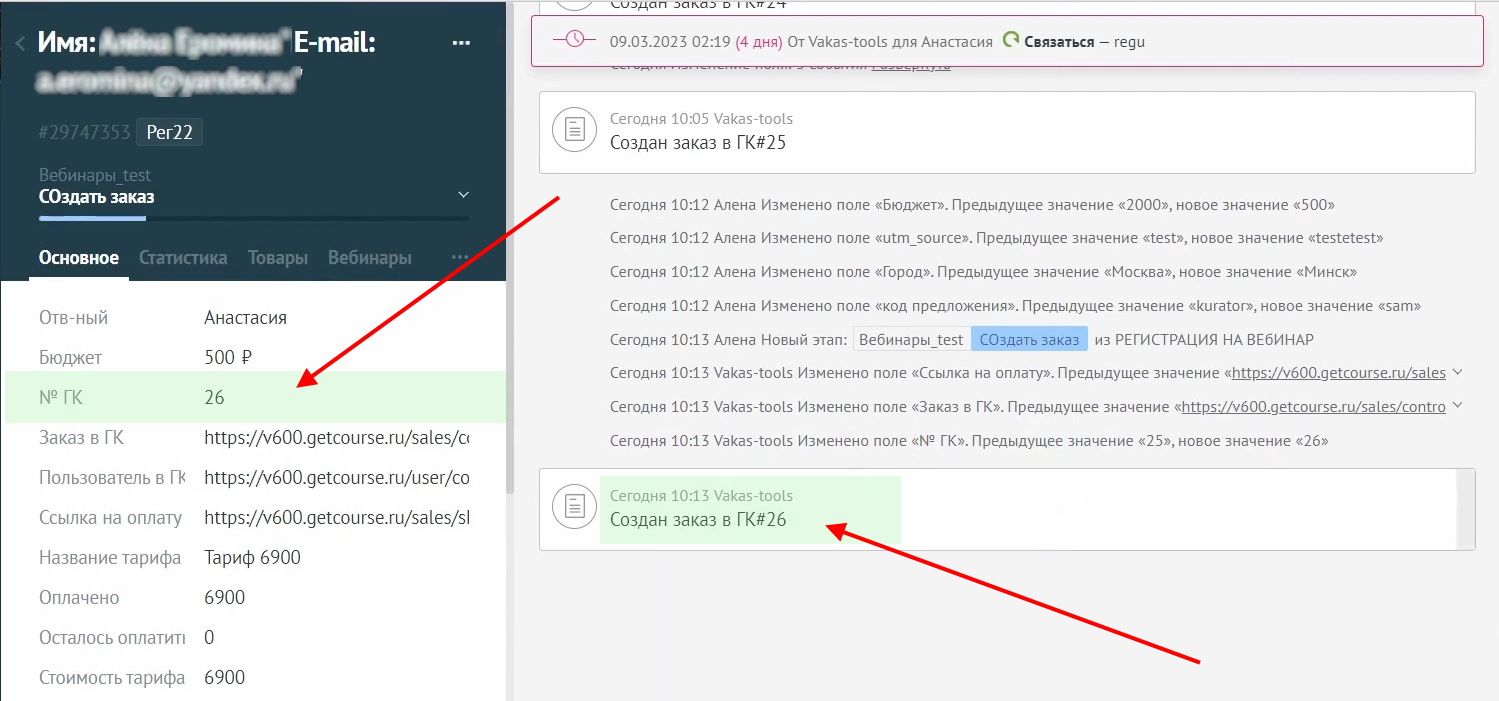Click the Бюджет field value 500 ₽
Image resolution: width=1499 pixels, height=701 pixels.
point(228,358)
